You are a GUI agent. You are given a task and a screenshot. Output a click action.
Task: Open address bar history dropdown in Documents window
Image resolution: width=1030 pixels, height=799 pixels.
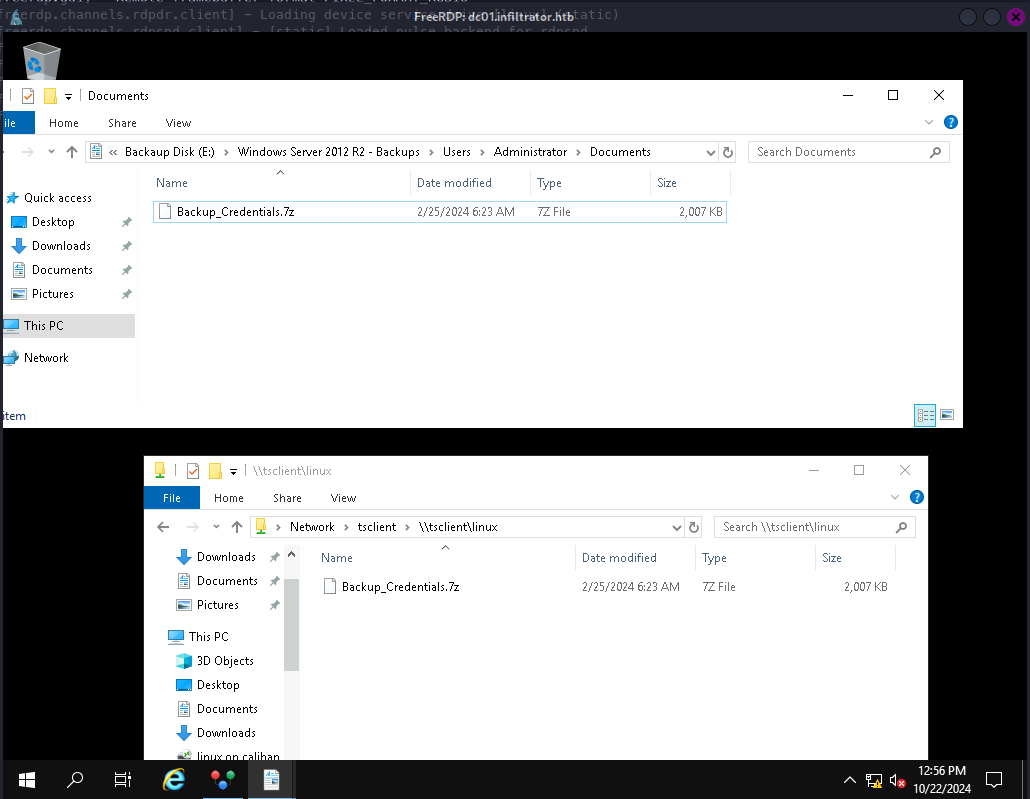pyautogui.click(x=710, y=152)
